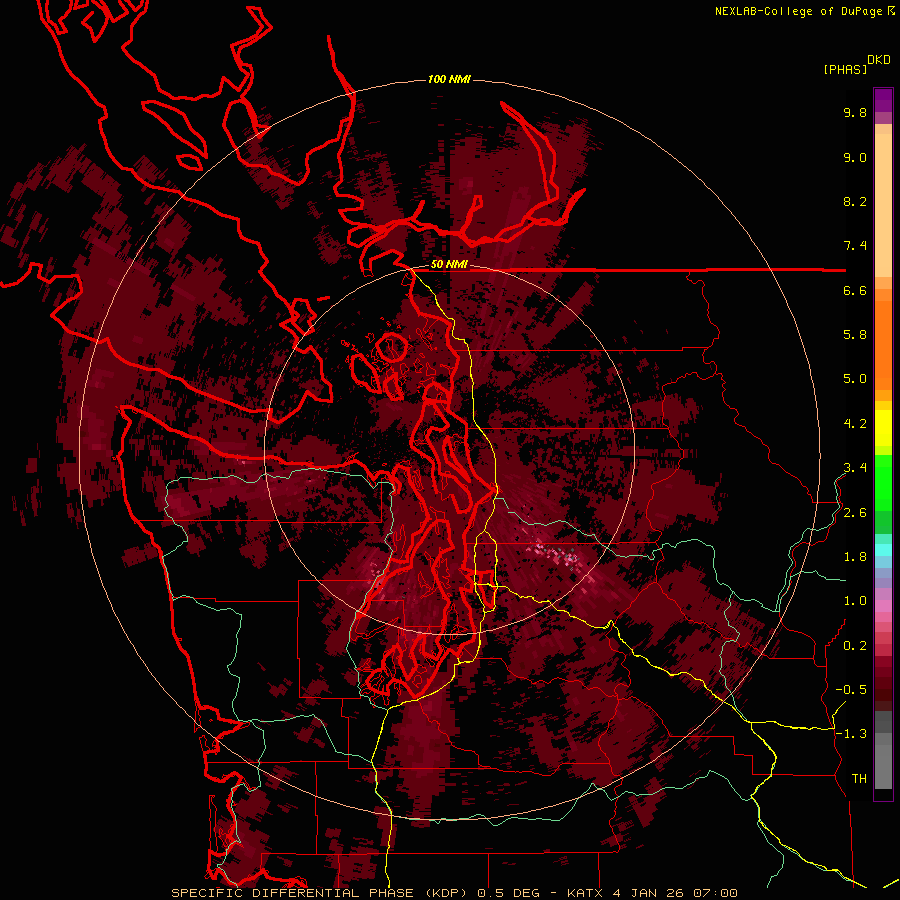Click the 8.2 color scale value

point(855,202)
